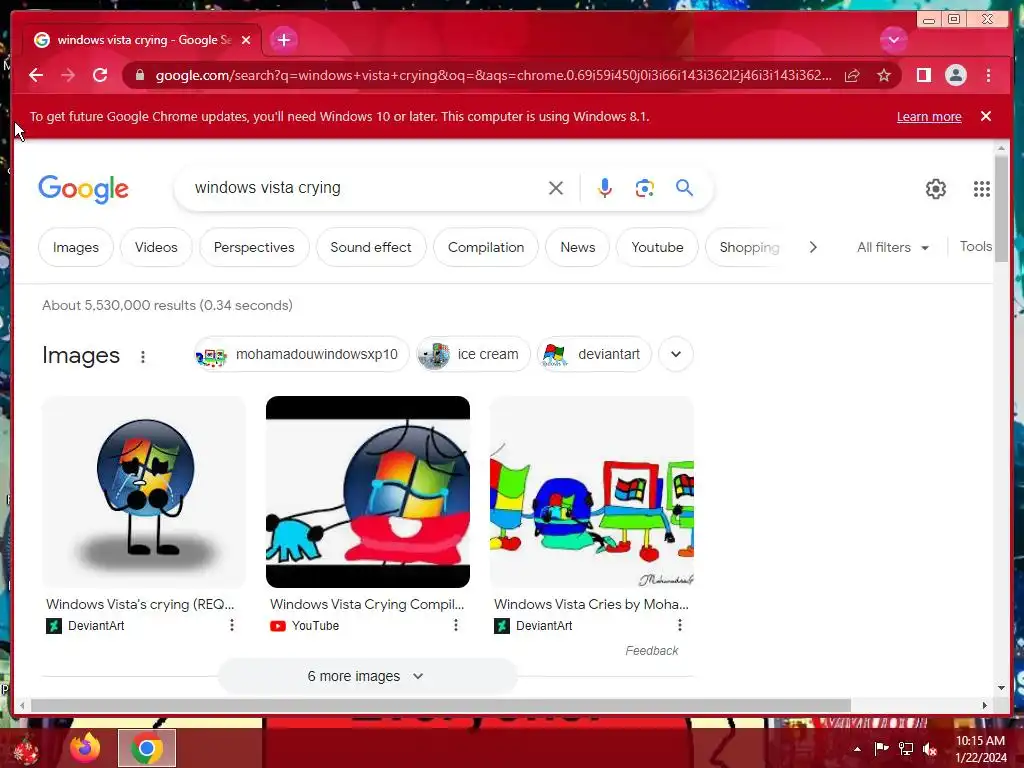Image resolution: width=1024 pixels, height=768 pixels.
Task: Open the YouTube Vista Crying Compilation thumbnail
Action: tap(368, 492)
